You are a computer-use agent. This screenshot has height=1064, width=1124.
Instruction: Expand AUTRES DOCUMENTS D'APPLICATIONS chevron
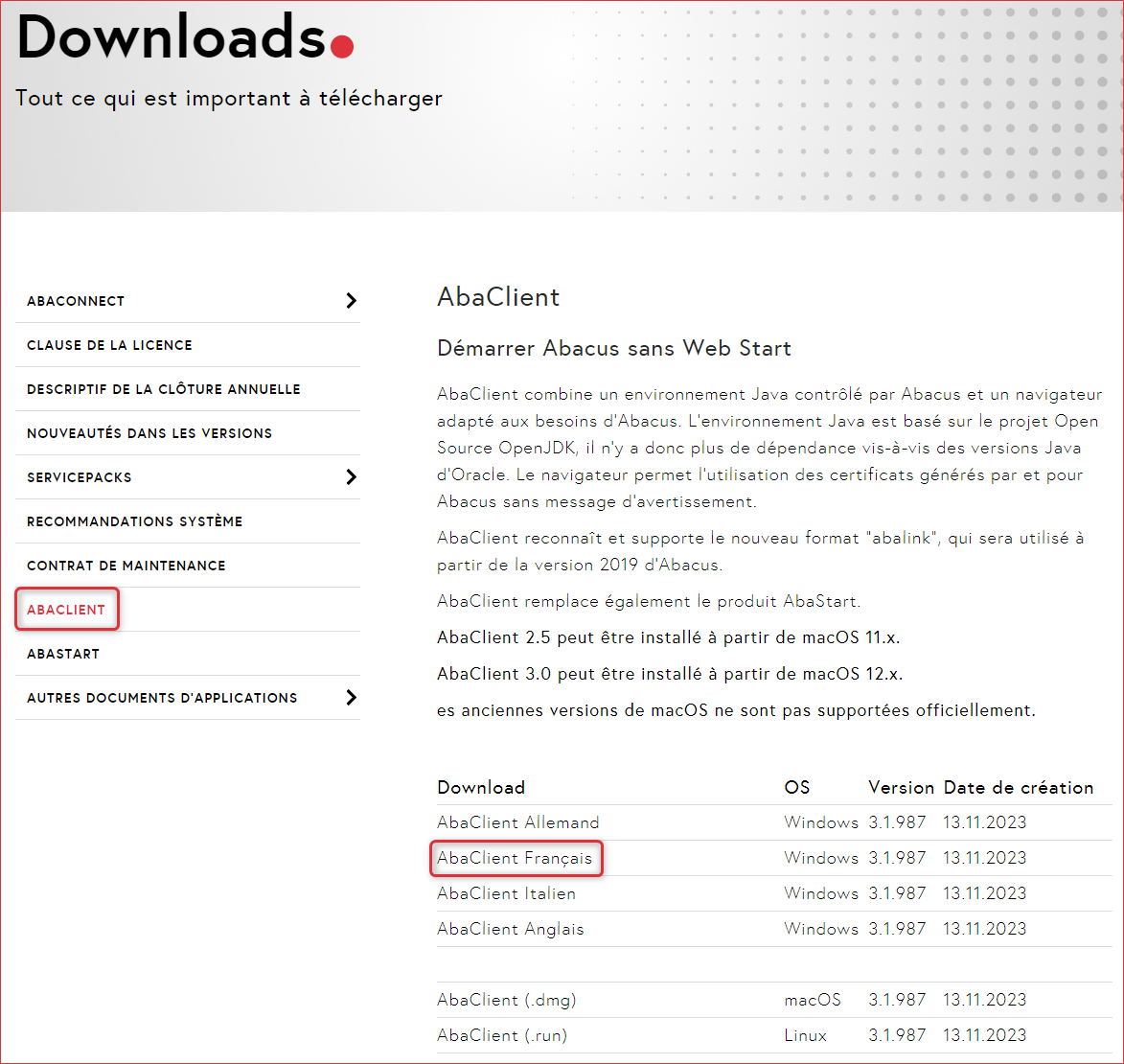point(353,698)
